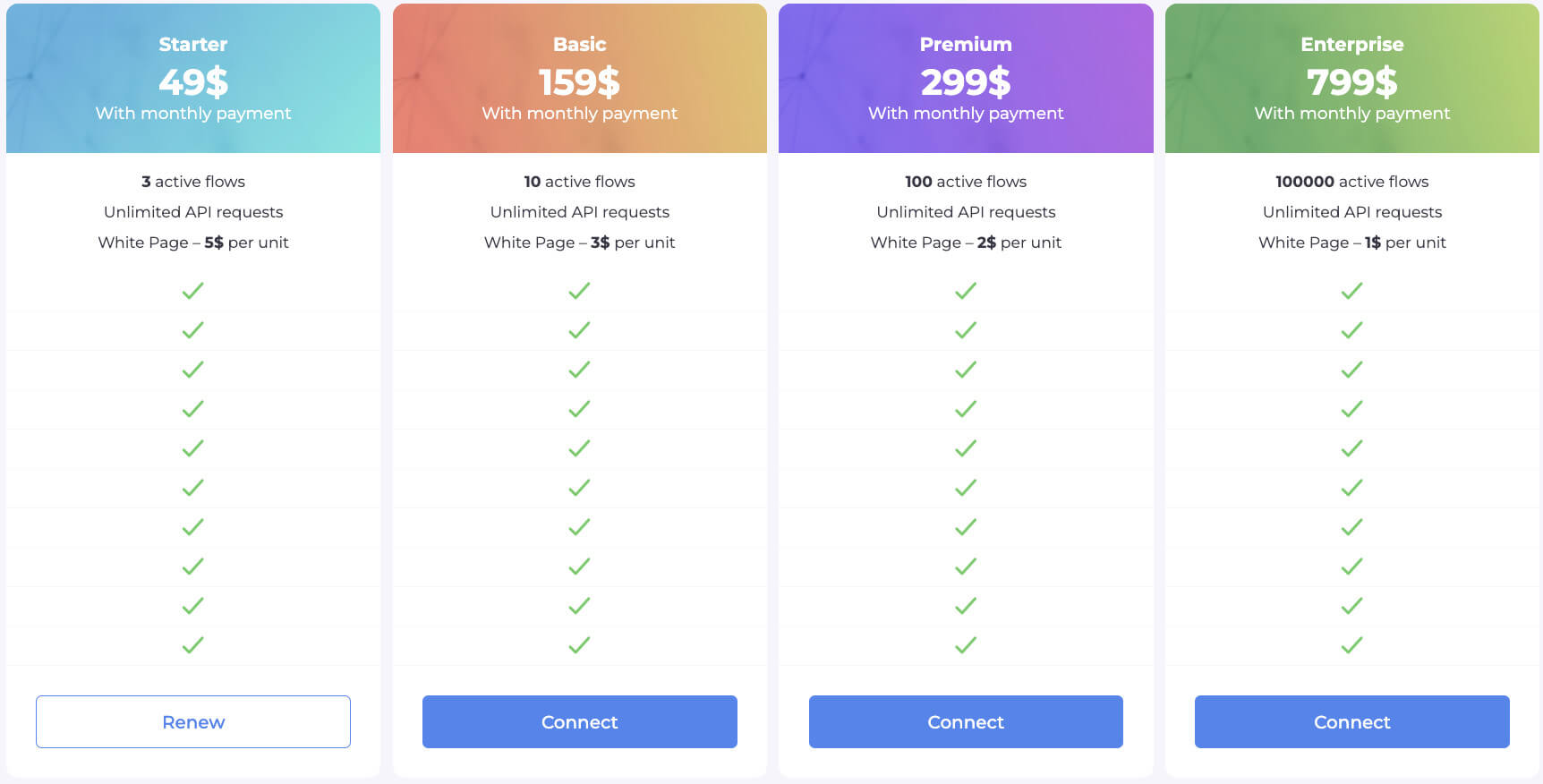The image size is (1543, 784).
Task: Click first green checkmark in Enterprise column
Action: (x=1352, y=291)
